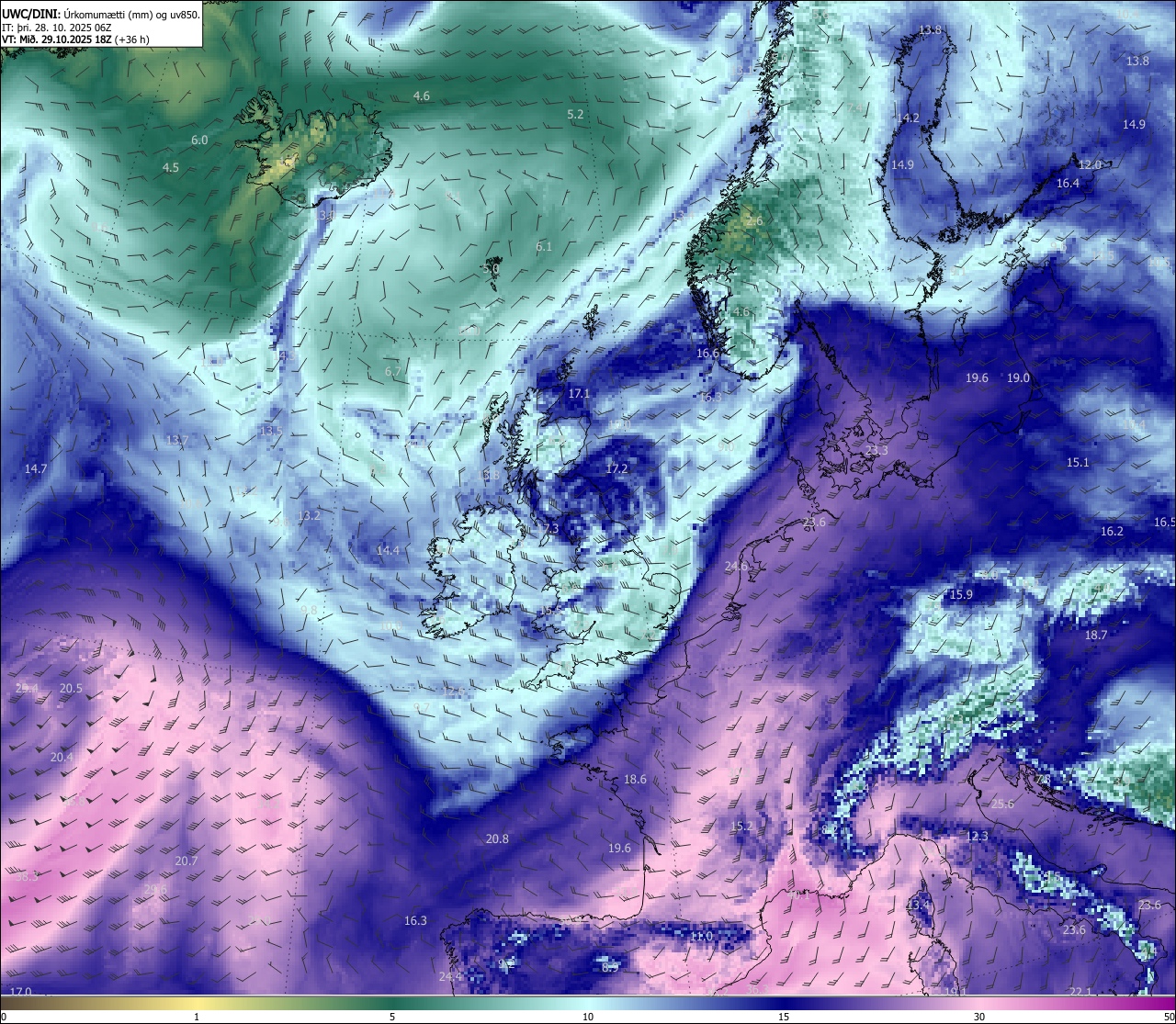Click tick label 0 on the color scale

[x=3, y=1017]
